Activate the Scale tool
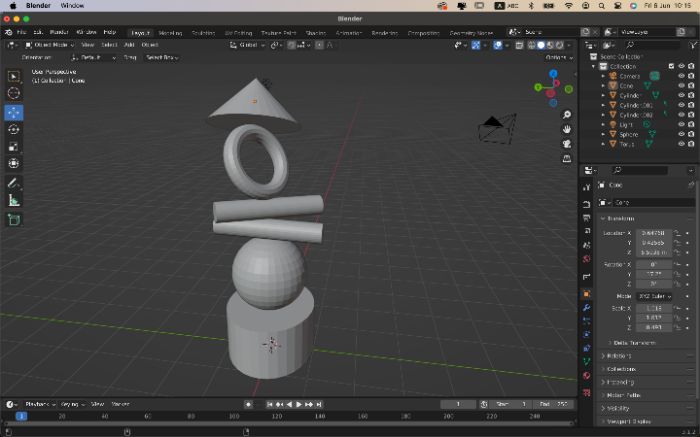 click(x=14, y=146)
